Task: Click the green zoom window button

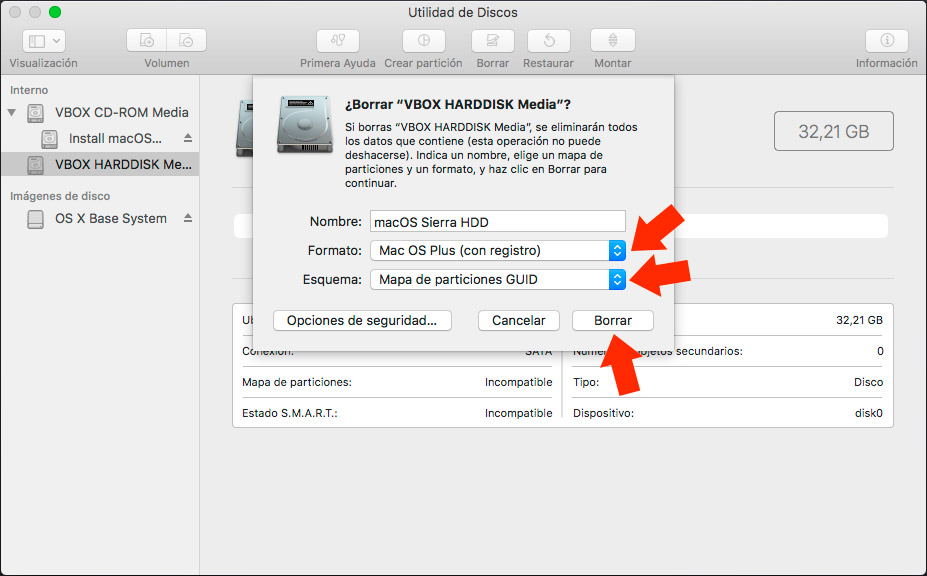Action: click(x=55, y=12)
